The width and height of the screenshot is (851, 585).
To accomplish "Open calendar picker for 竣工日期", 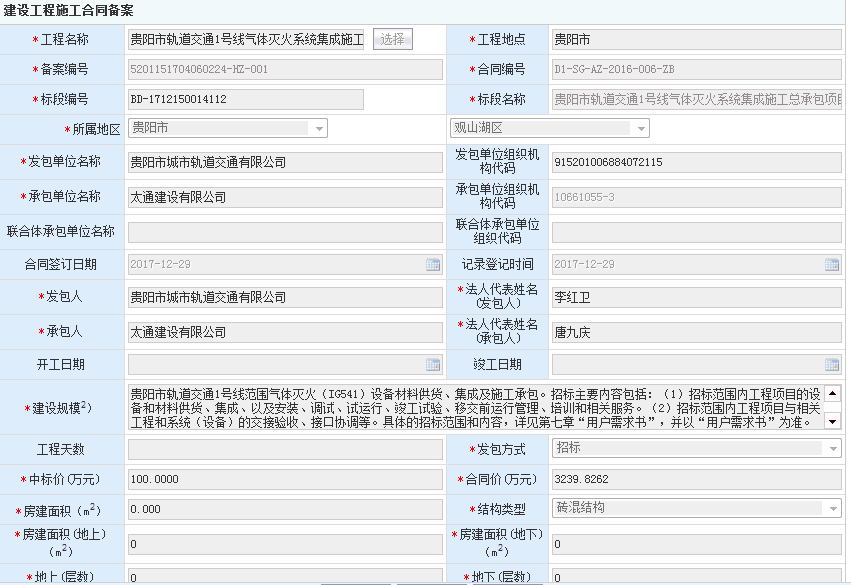I will [x=831, y=364].
